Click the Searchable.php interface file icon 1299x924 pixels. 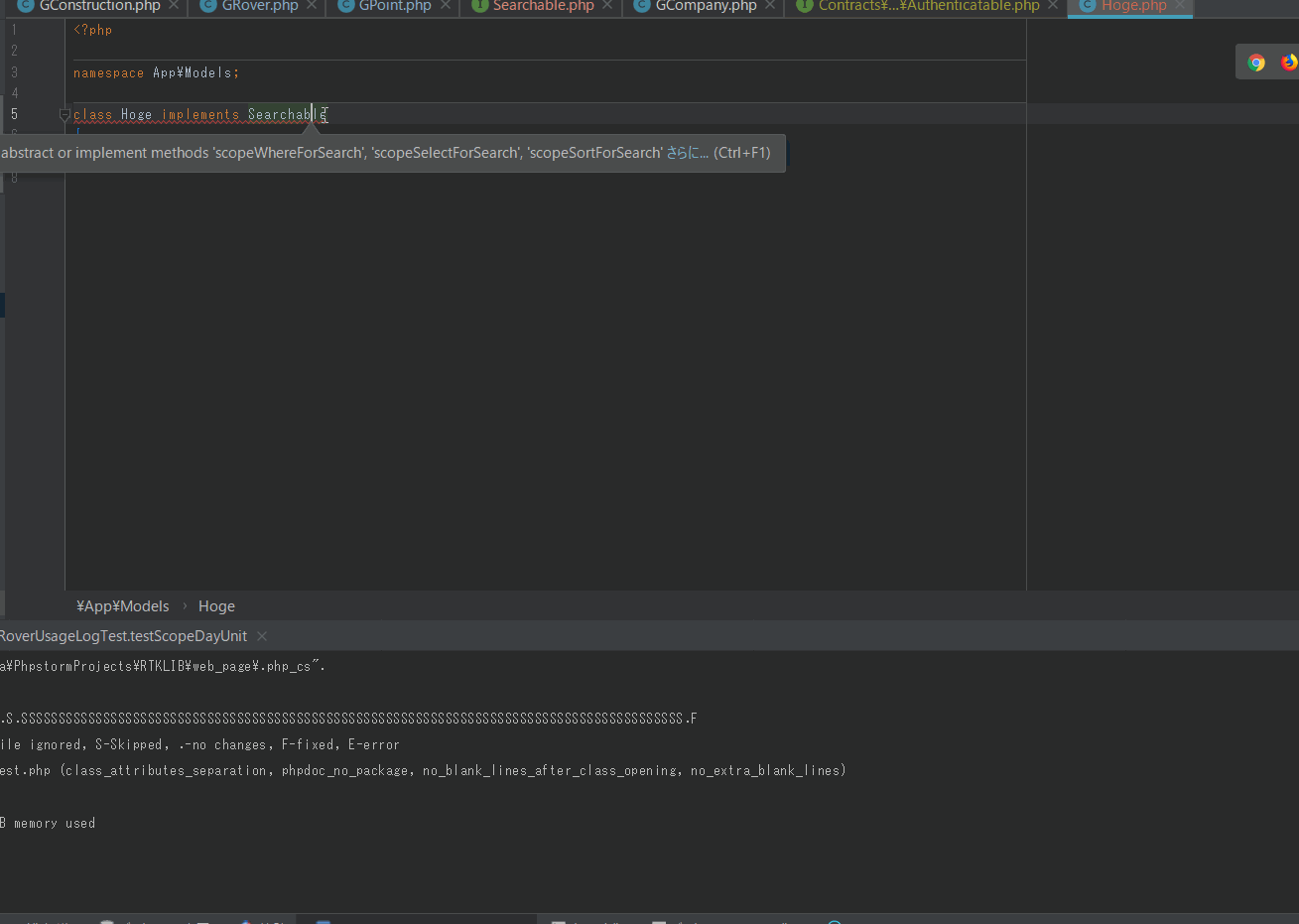pyautogui.click(x=479, y=6)
